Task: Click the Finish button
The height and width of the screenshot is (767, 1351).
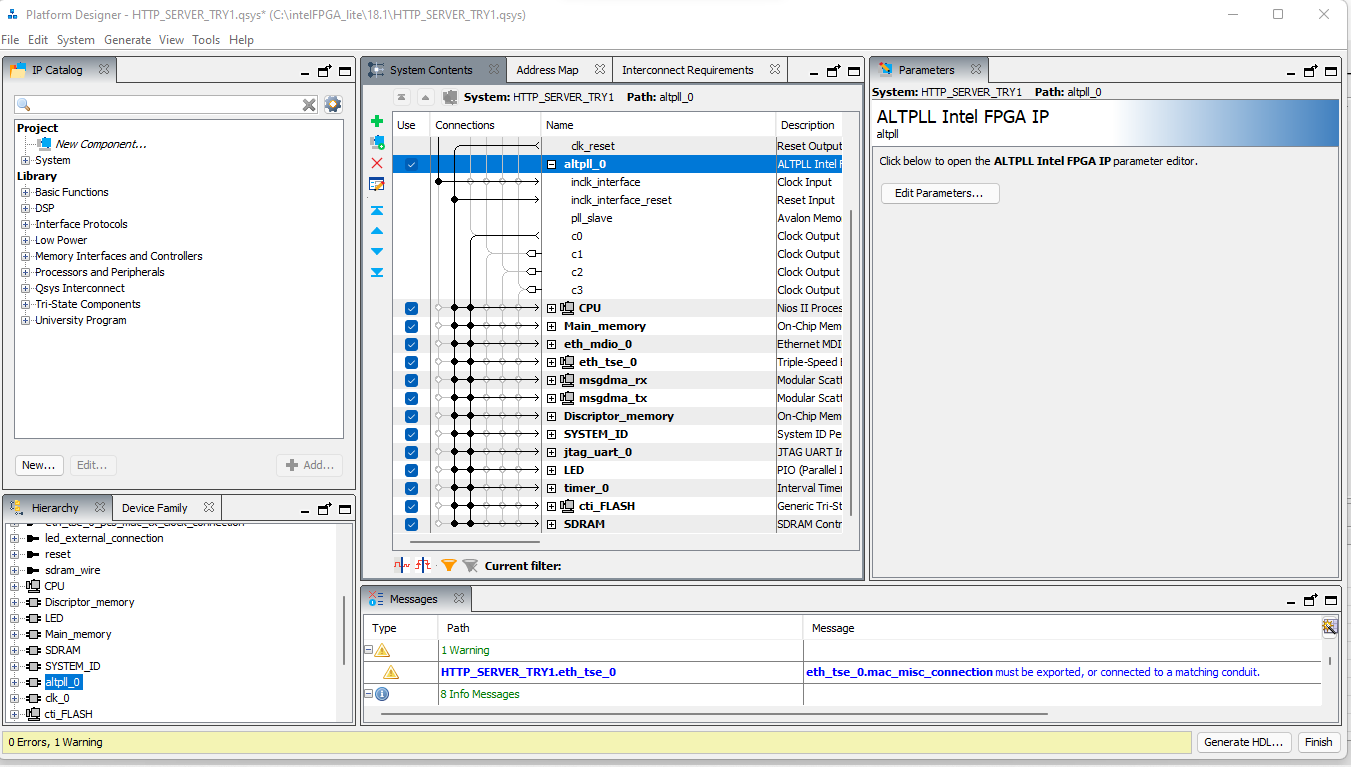Action: click(x=1318, y=742)
